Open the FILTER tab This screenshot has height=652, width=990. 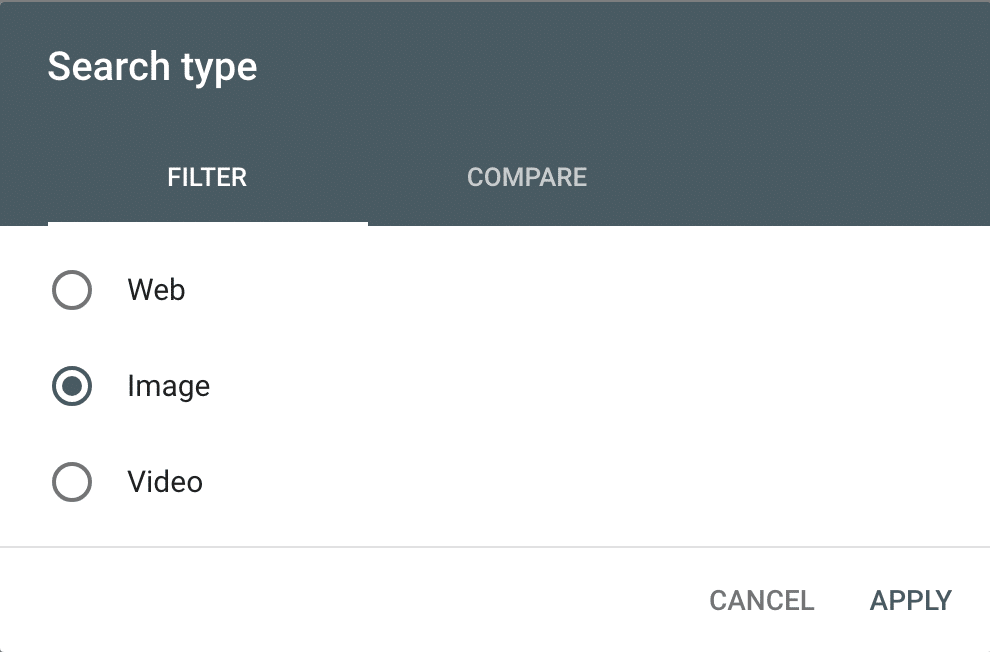(207, 178)
